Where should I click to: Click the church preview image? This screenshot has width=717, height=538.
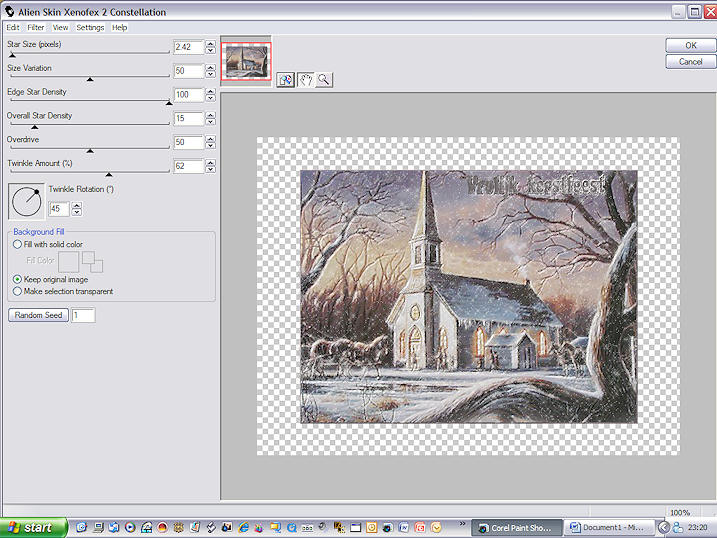(x=469, y=297)
